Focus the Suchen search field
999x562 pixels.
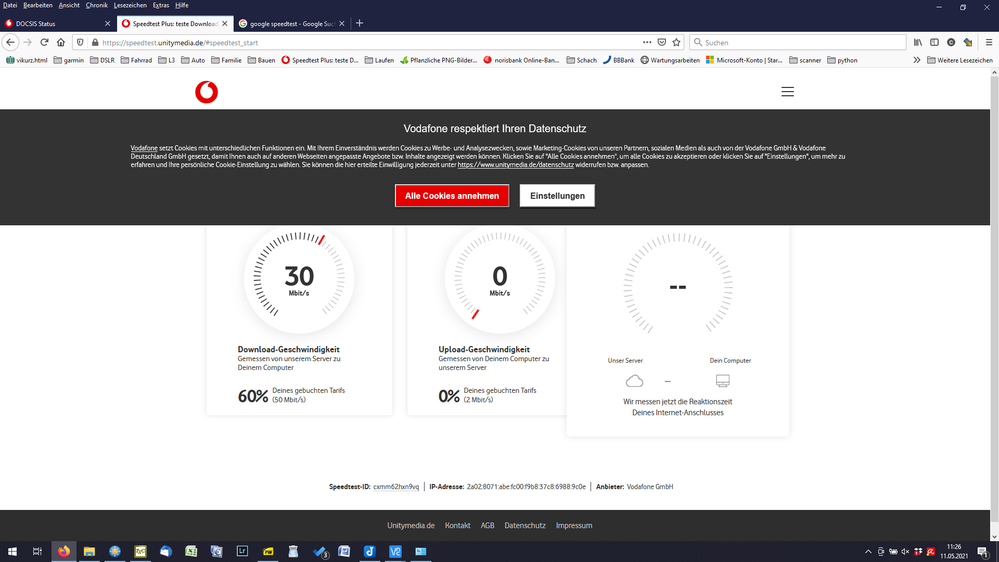tap(798, 43)
